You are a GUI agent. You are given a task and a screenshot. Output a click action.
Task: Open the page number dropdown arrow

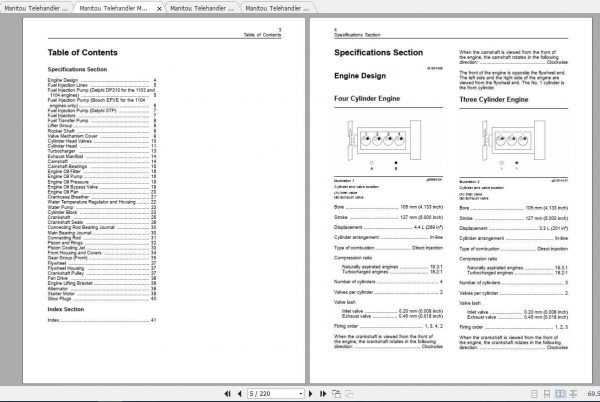301,394
